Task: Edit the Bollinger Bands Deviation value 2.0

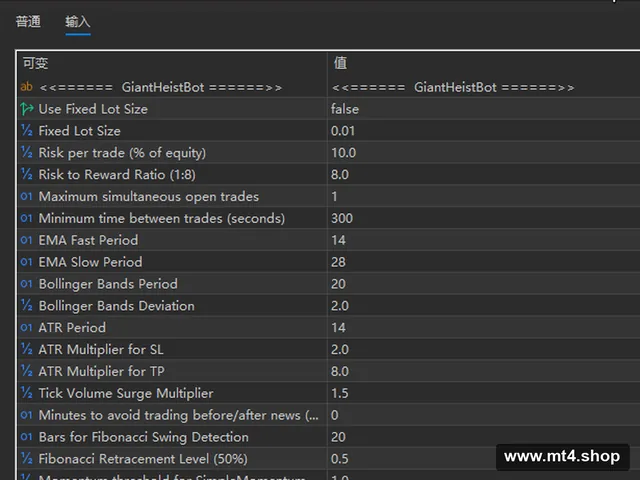Action: click(x=340, y=305)
